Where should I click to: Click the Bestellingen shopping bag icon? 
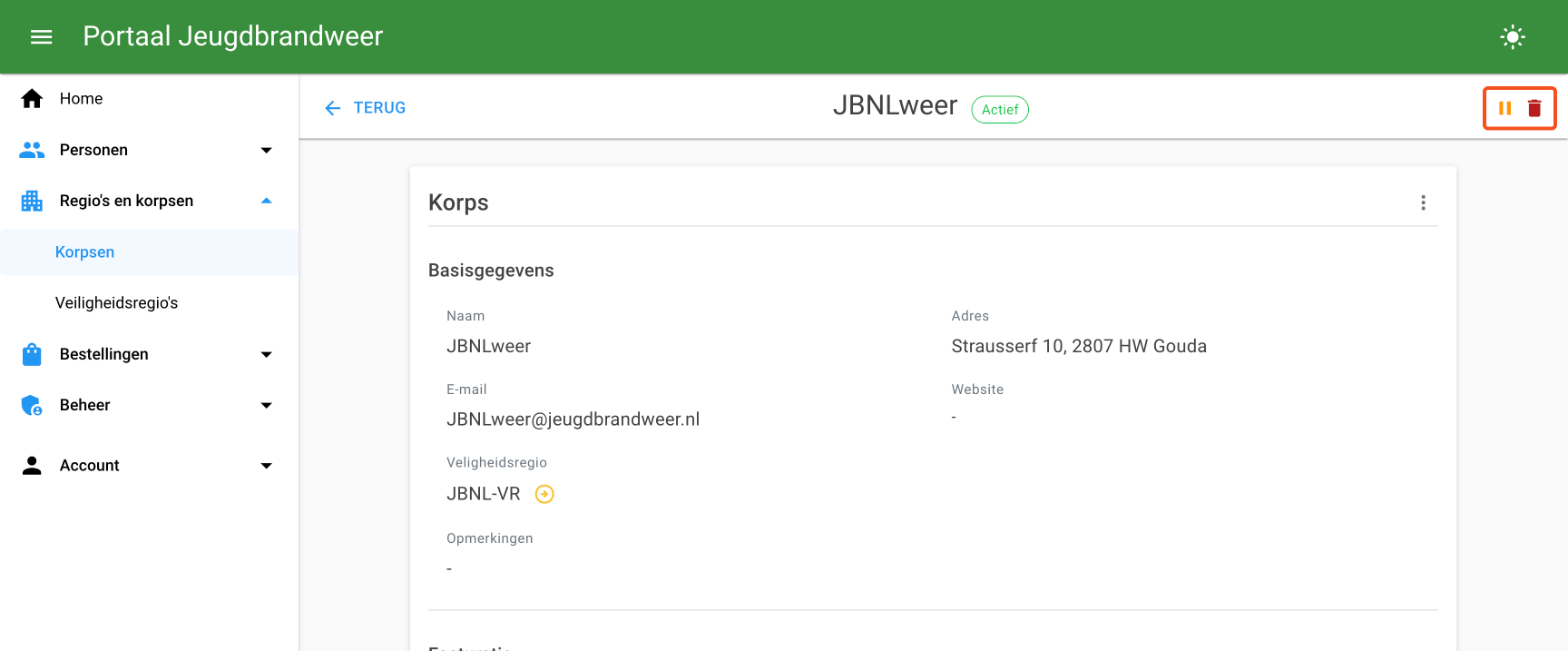(32, 354)
